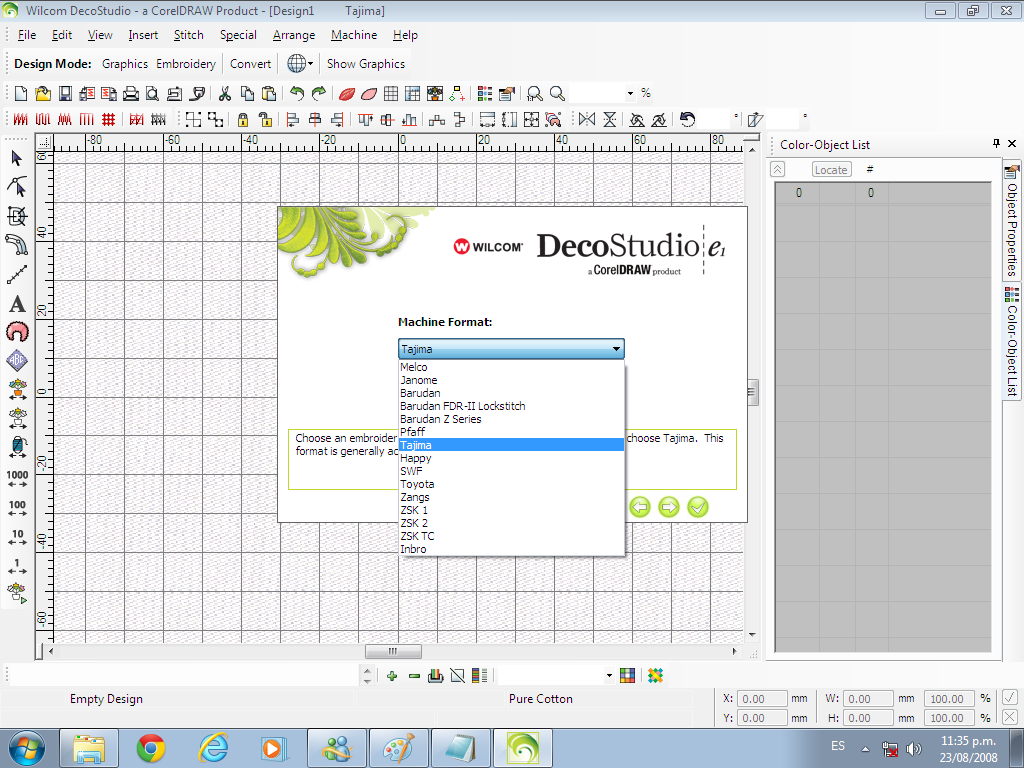Viewport: 1024px width, 768px height.
Task: Click the red hash cross-stitch pattern icon
Action: [108, 119]
